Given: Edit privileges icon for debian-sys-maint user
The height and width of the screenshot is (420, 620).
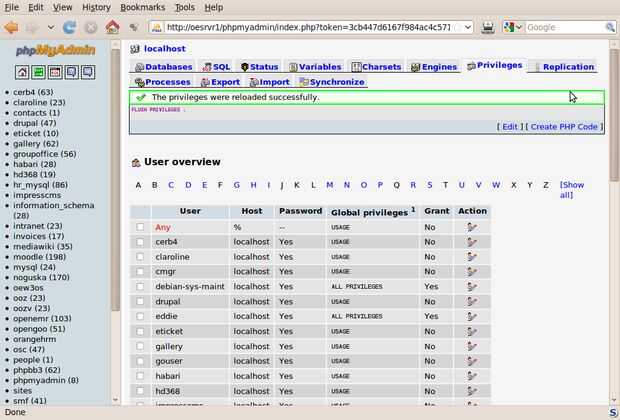Looking at the screenshot, I should pyautogui.click(x=471, y=286).
